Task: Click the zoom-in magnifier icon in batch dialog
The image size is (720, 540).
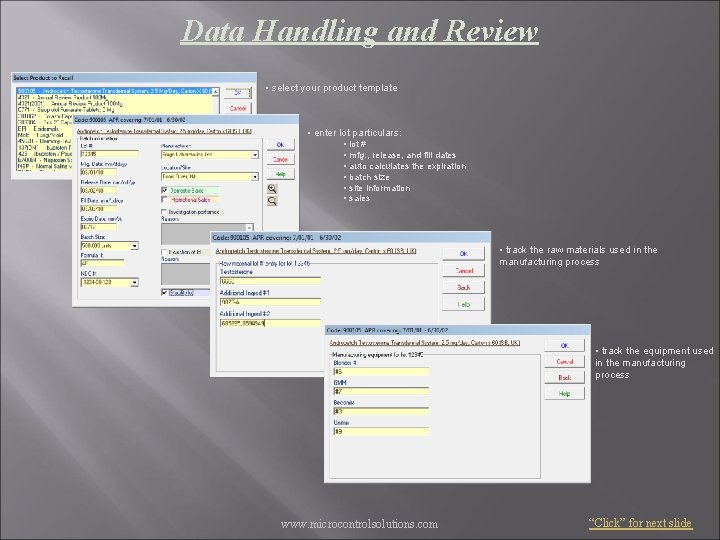Action: [x=272, y=189]
